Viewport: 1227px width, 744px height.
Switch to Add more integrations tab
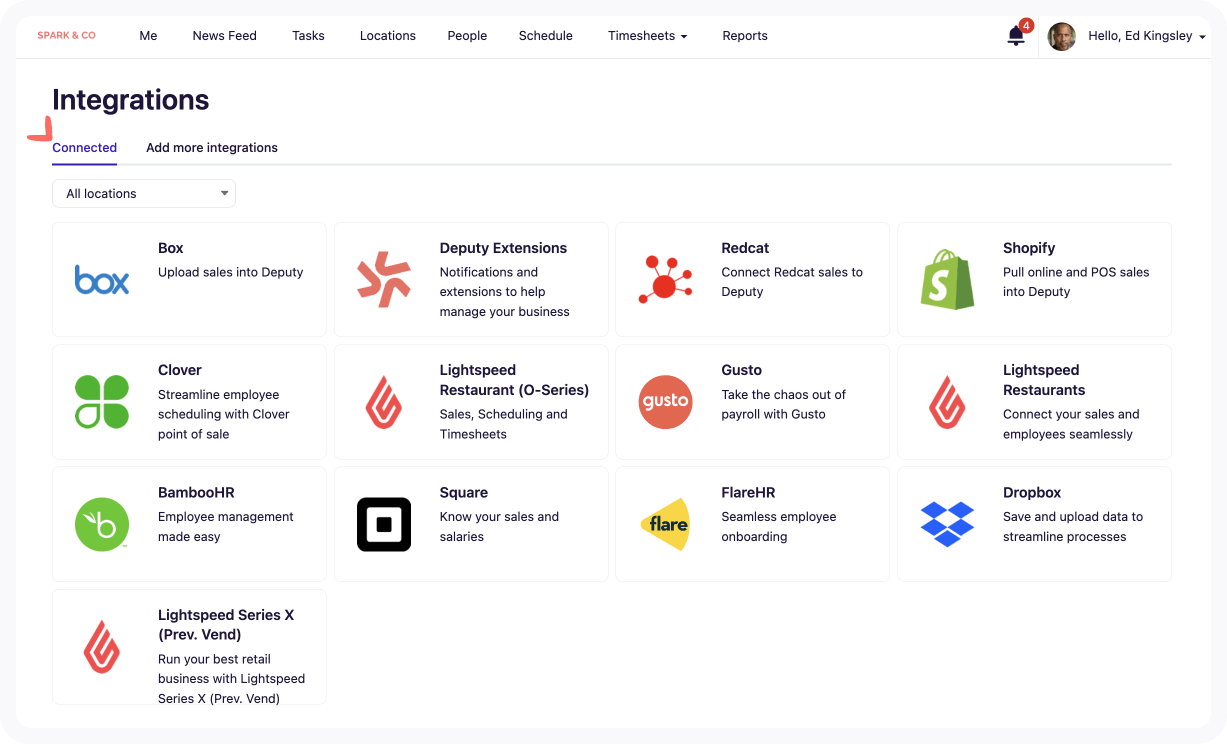[212, 148]
